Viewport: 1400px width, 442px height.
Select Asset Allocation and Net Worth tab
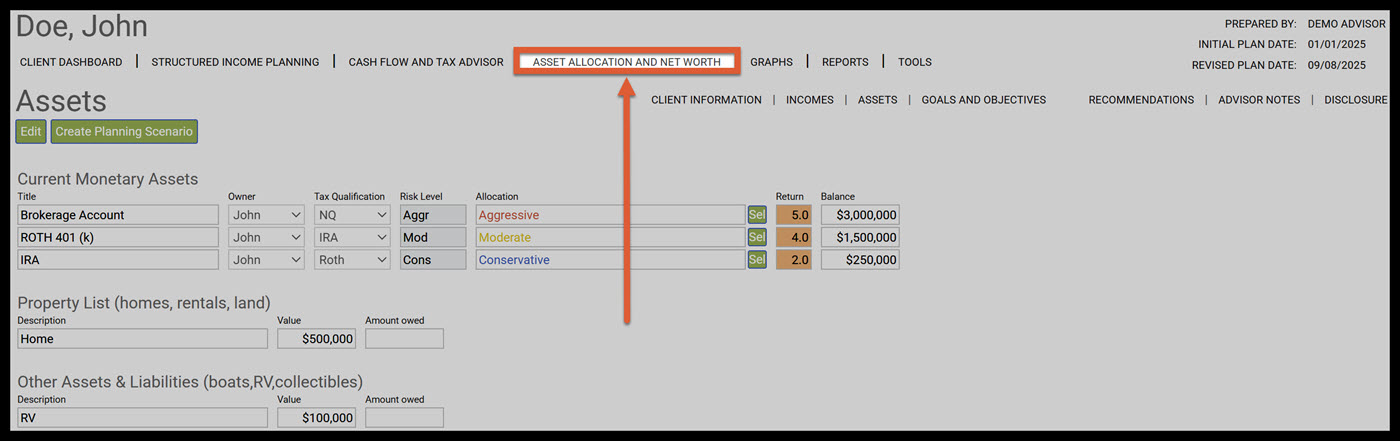click(627, 62)
